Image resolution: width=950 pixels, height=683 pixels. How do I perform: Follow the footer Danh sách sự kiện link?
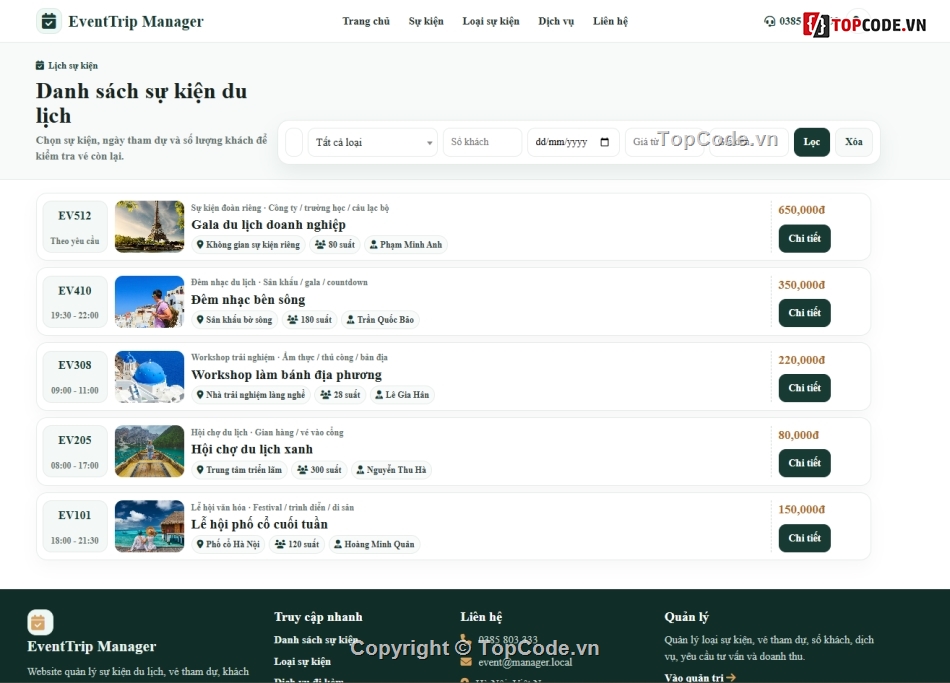pyautogui.click(x=316, y=639)
